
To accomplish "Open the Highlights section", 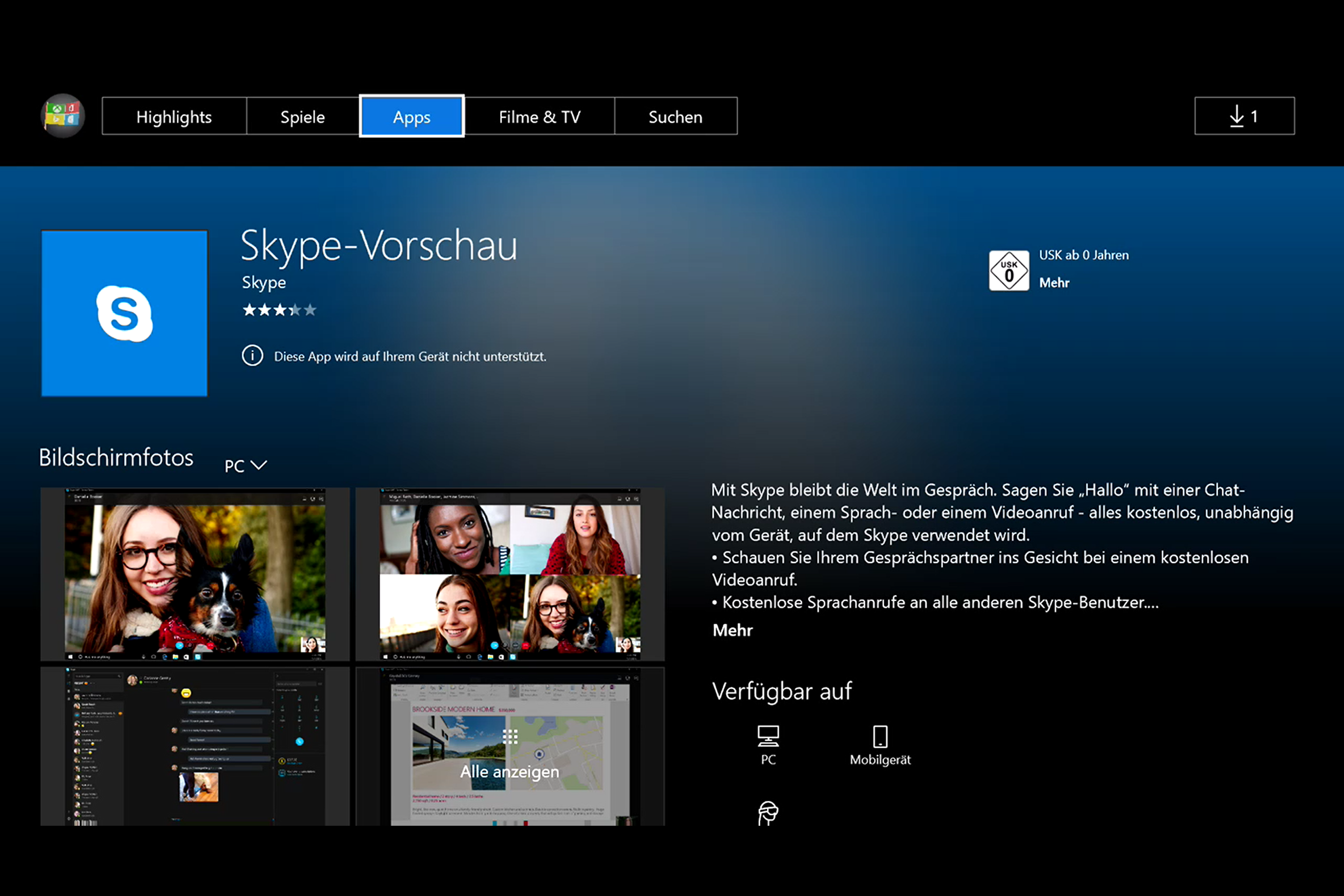I will click(174, 116).
